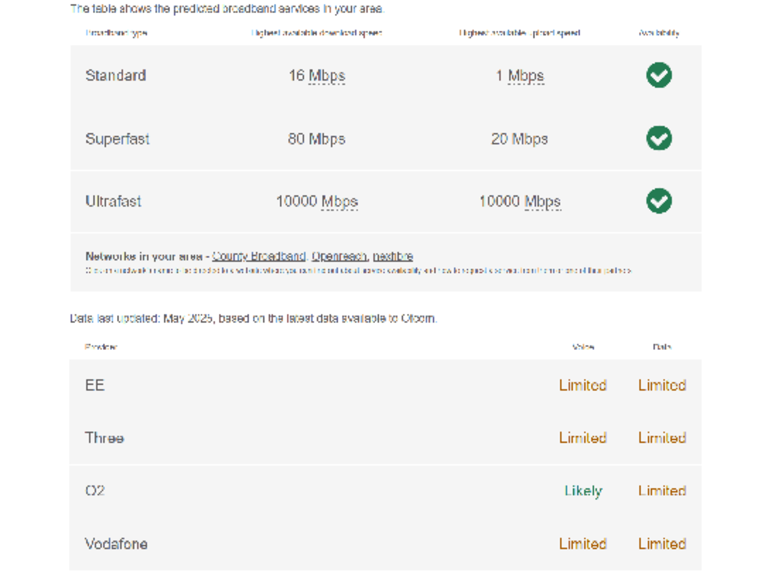Follow the nextfibre network link
This screenshot has width=768, height=576.
pos(392,256)
